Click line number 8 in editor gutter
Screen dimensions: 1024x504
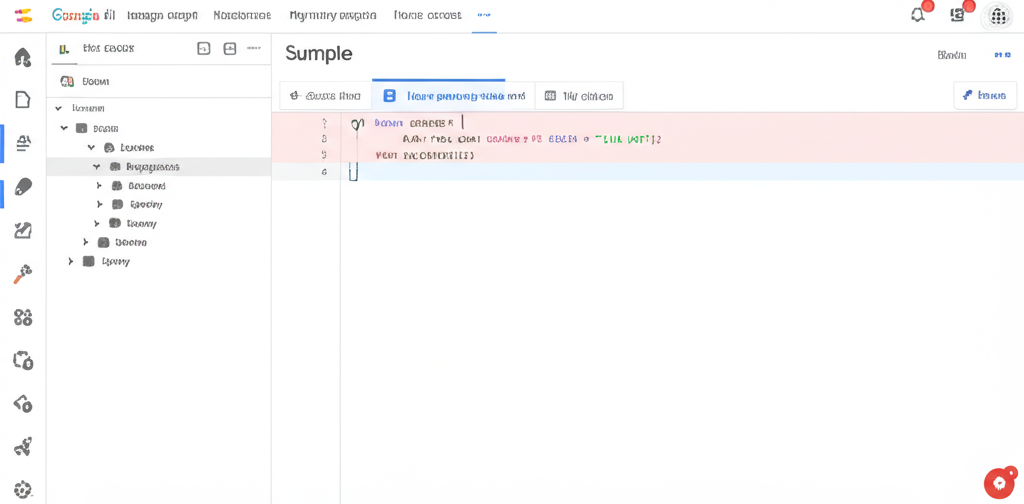(x=325, y=139)
